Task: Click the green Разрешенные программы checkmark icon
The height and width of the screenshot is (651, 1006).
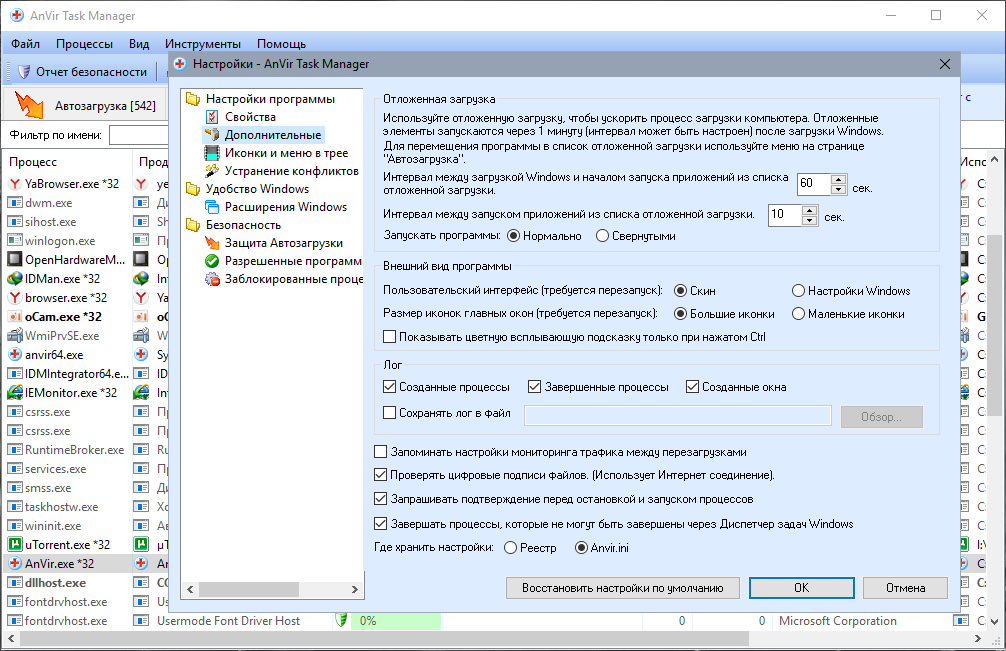Action: tap(212, 261)
